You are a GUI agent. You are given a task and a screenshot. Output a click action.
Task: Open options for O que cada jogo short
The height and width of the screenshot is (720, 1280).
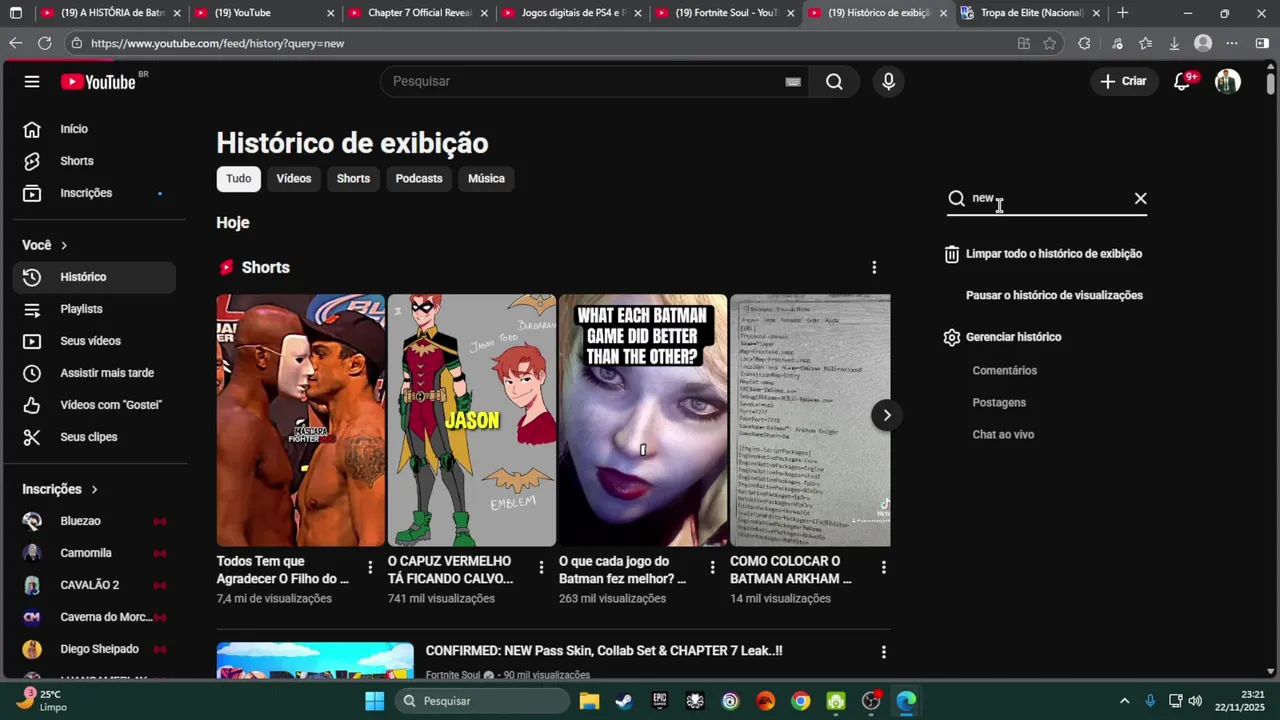tap(712, 567)
